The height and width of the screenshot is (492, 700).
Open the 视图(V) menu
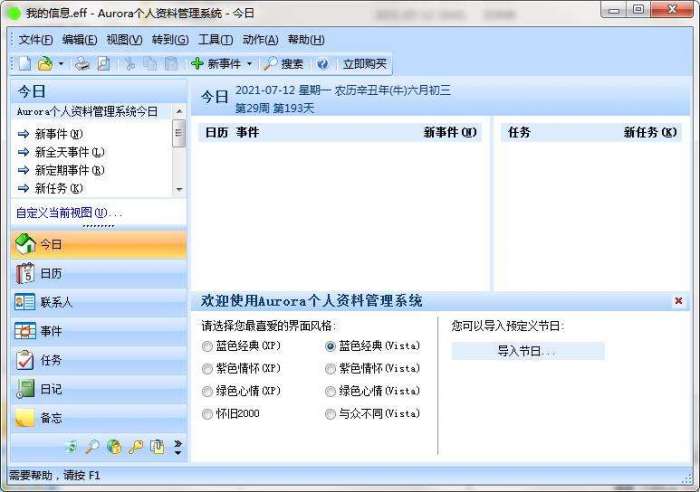(x=124, y=40)
